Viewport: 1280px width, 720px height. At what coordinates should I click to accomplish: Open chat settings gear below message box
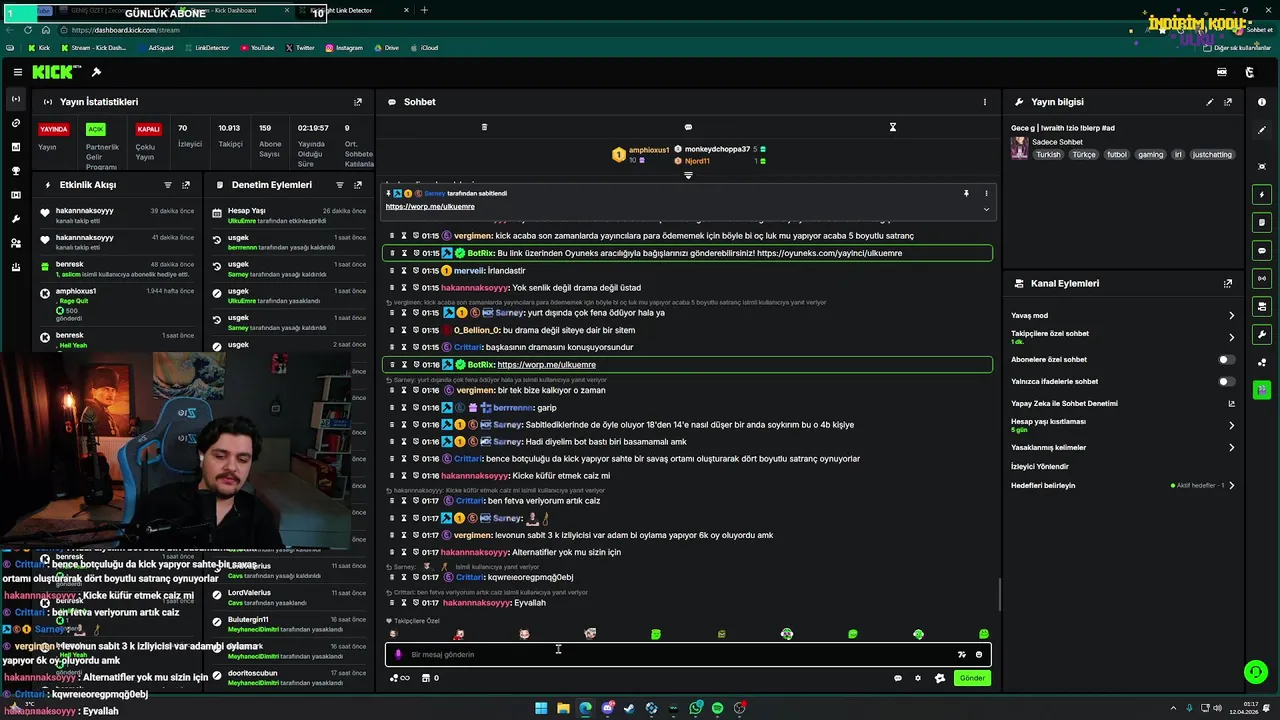click(x=918, y=678)
